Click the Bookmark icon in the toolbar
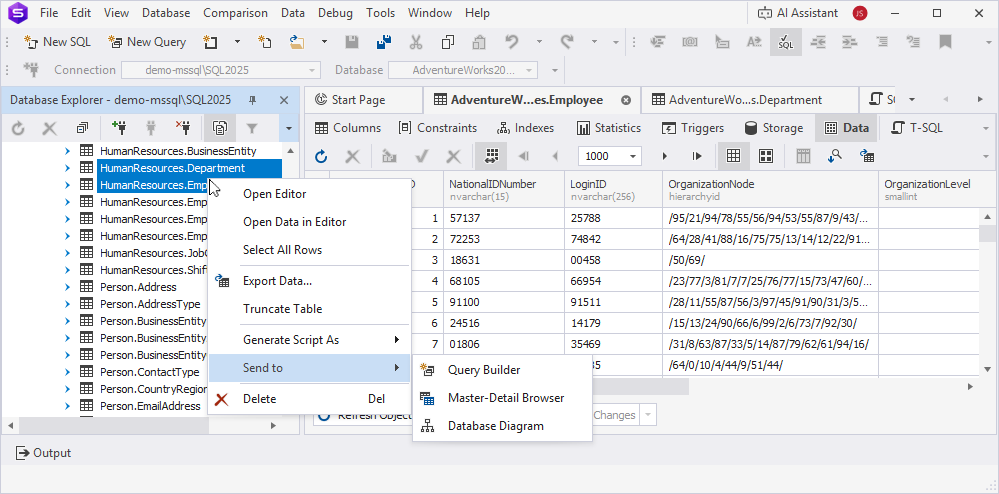 (x=945, y=42)
